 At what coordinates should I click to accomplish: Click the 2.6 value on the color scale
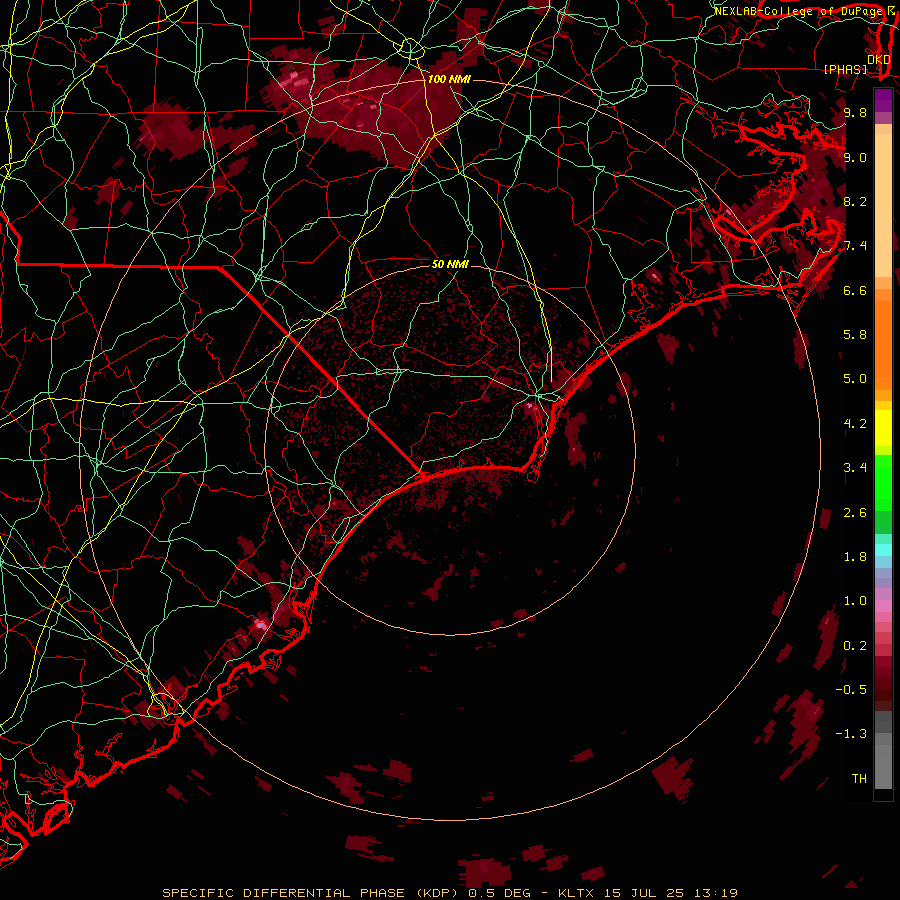coord(855,513)
